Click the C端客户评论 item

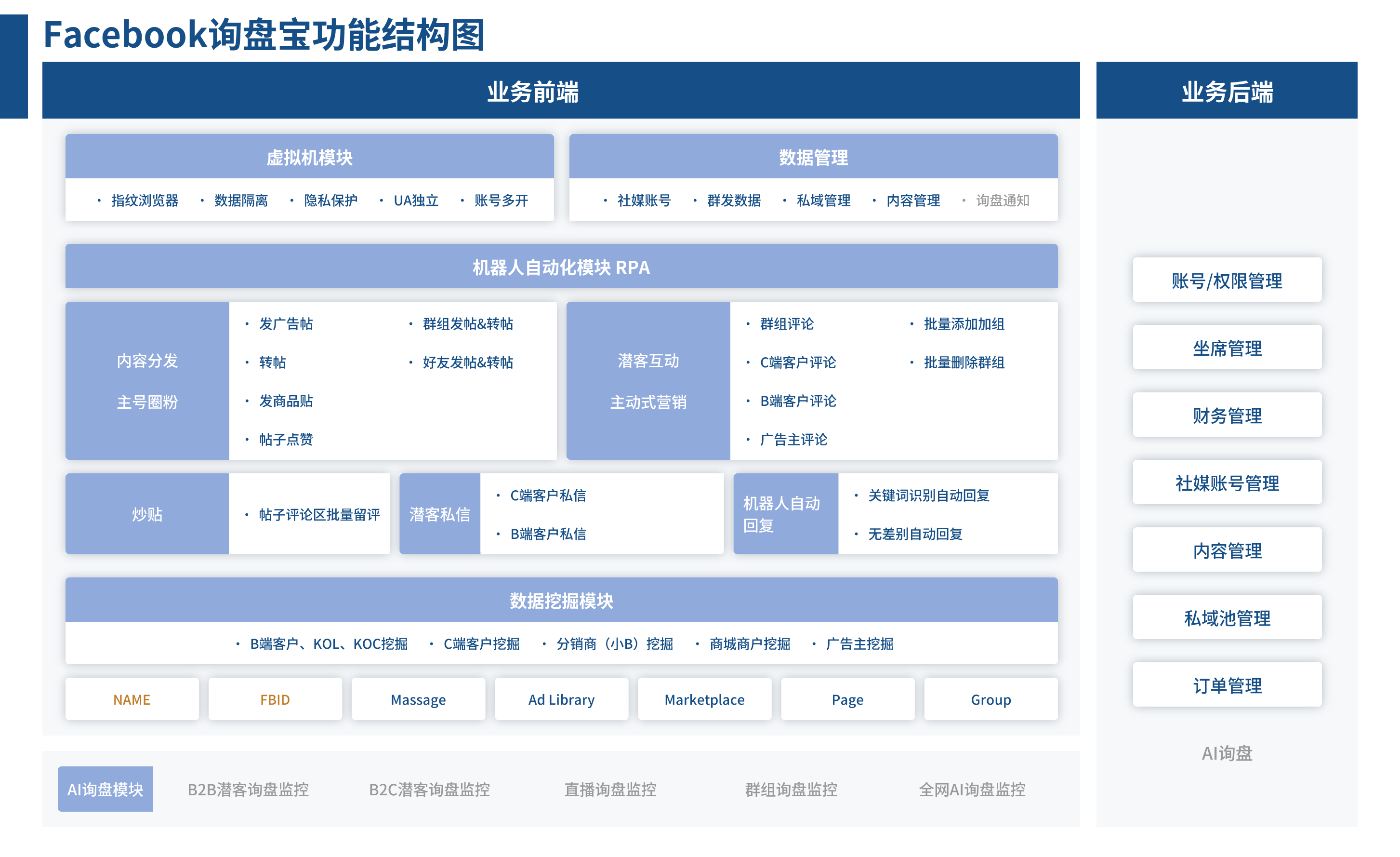(x=798, y=362)
